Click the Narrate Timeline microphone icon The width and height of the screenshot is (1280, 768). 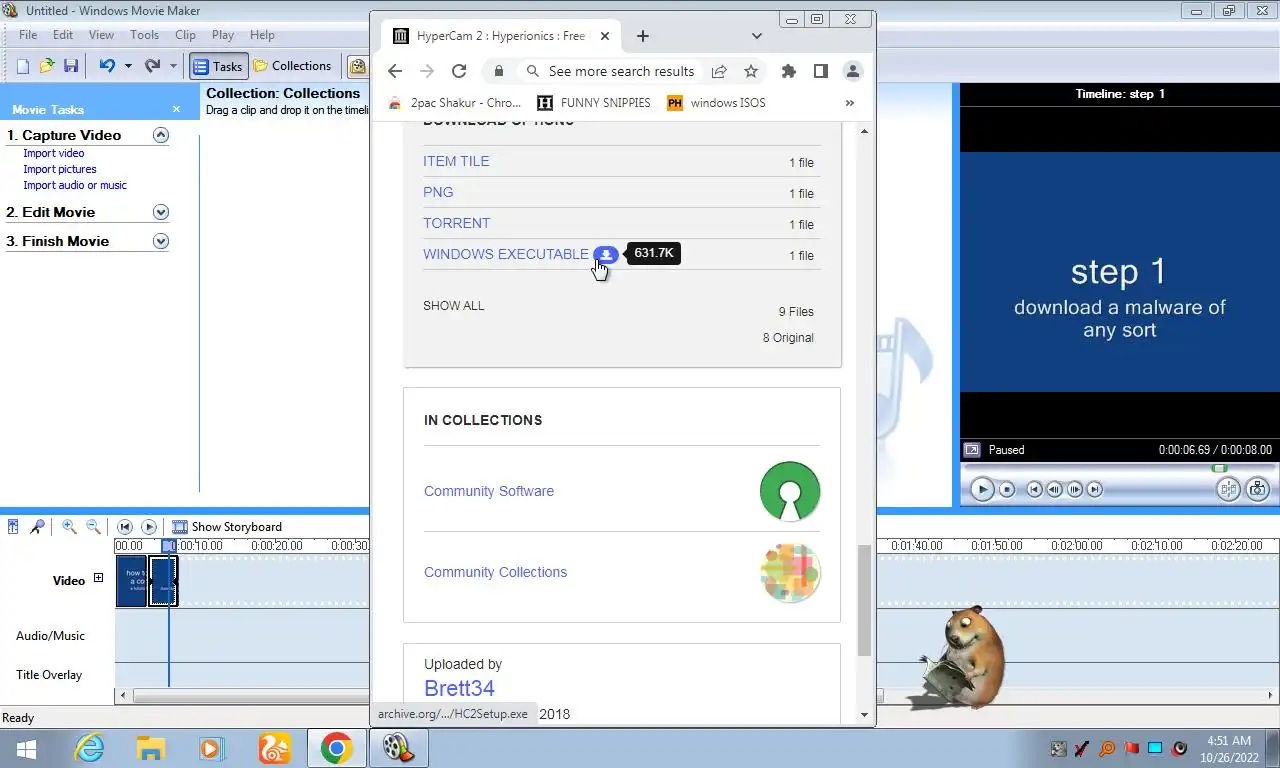coord(37,527)
